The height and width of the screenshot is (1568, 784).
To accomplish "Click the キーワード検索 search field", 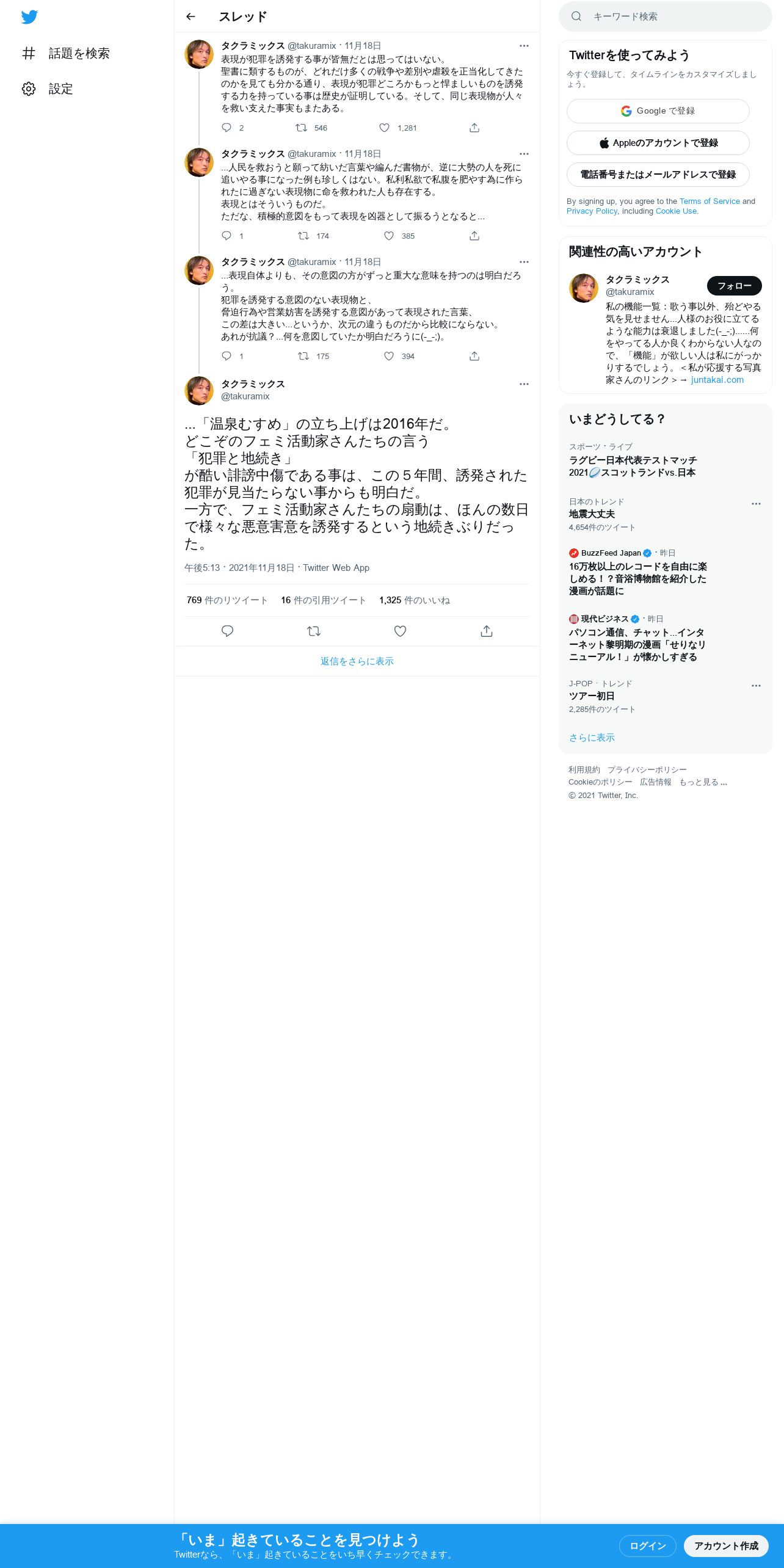I will [x=666, y=16].
